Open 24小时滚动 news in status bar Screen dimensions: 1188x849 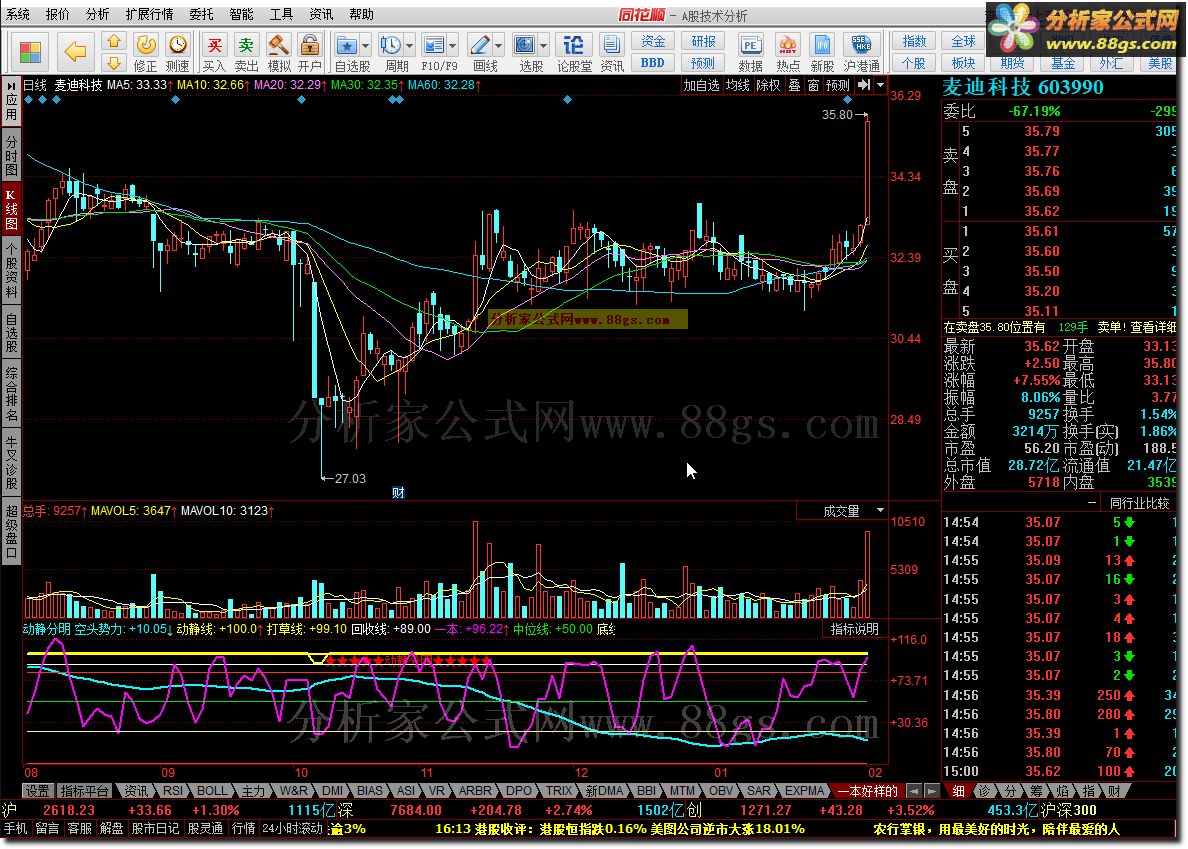(x=292, y=829)
